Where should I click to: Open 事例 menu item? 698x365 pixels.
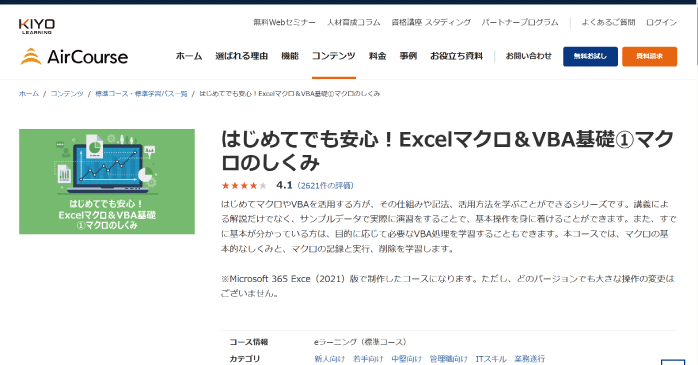coord(408,56)
